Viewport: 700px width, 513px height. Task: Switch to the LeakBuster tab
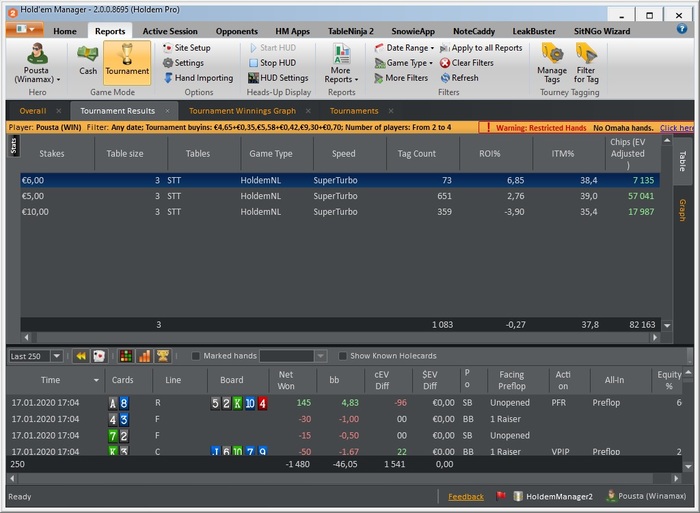coord(534,31)
